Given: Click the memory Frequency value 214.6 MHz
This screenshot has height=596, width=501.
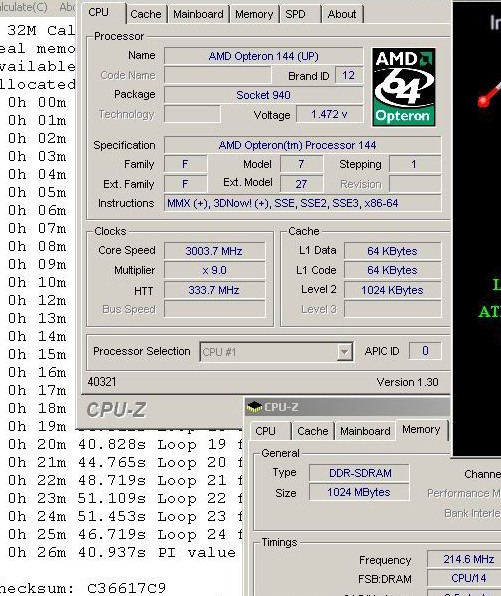Looking at the screenshot, I should [464, 559].
